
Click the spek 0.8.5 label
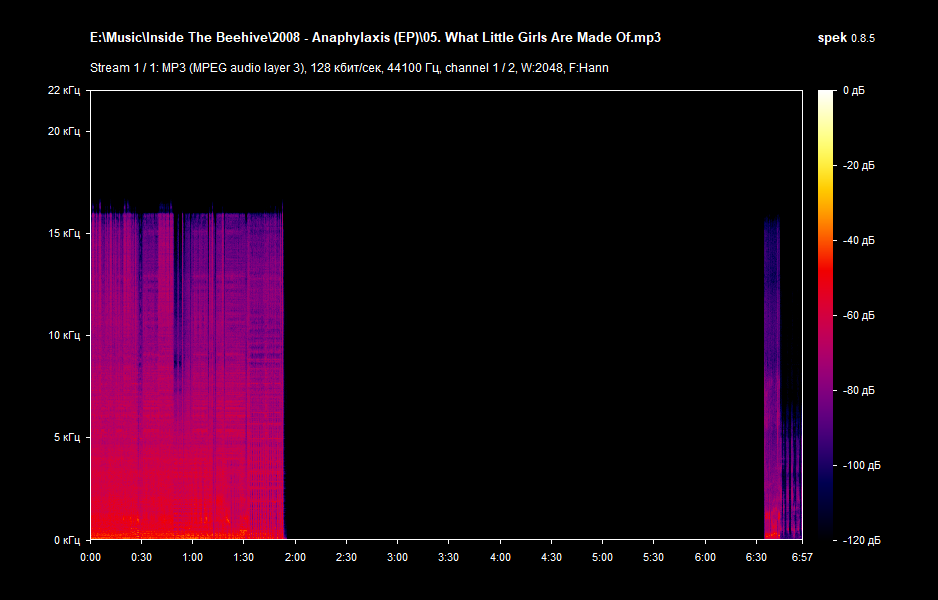(846, 38)
